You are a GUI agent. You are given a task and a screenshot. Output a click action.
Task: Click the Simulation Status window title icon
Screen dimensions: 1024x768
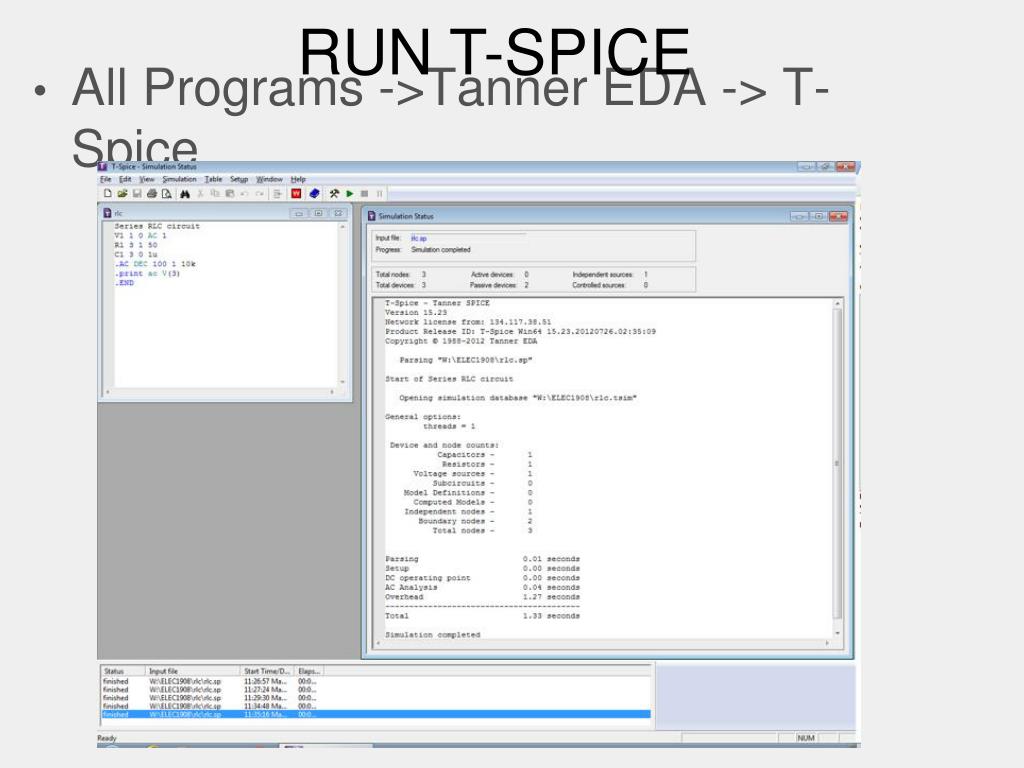pyautogui.click(x=372, y=216)
